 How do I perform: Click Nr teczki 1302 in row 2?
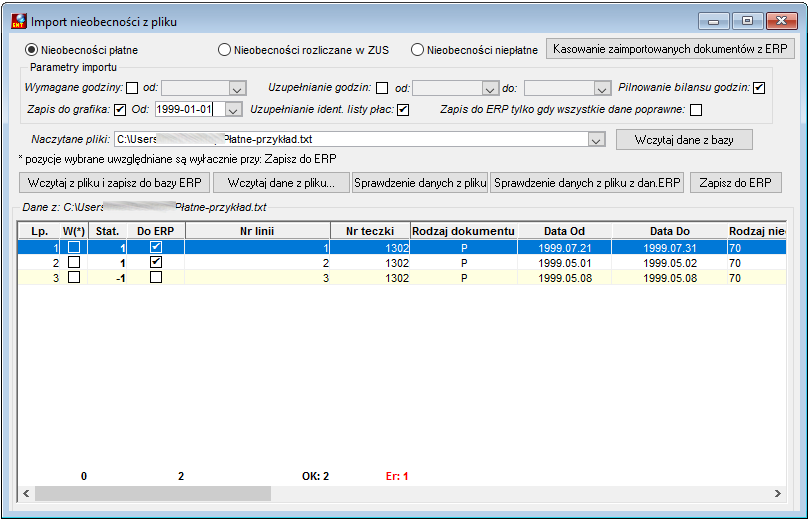(370, 263)
